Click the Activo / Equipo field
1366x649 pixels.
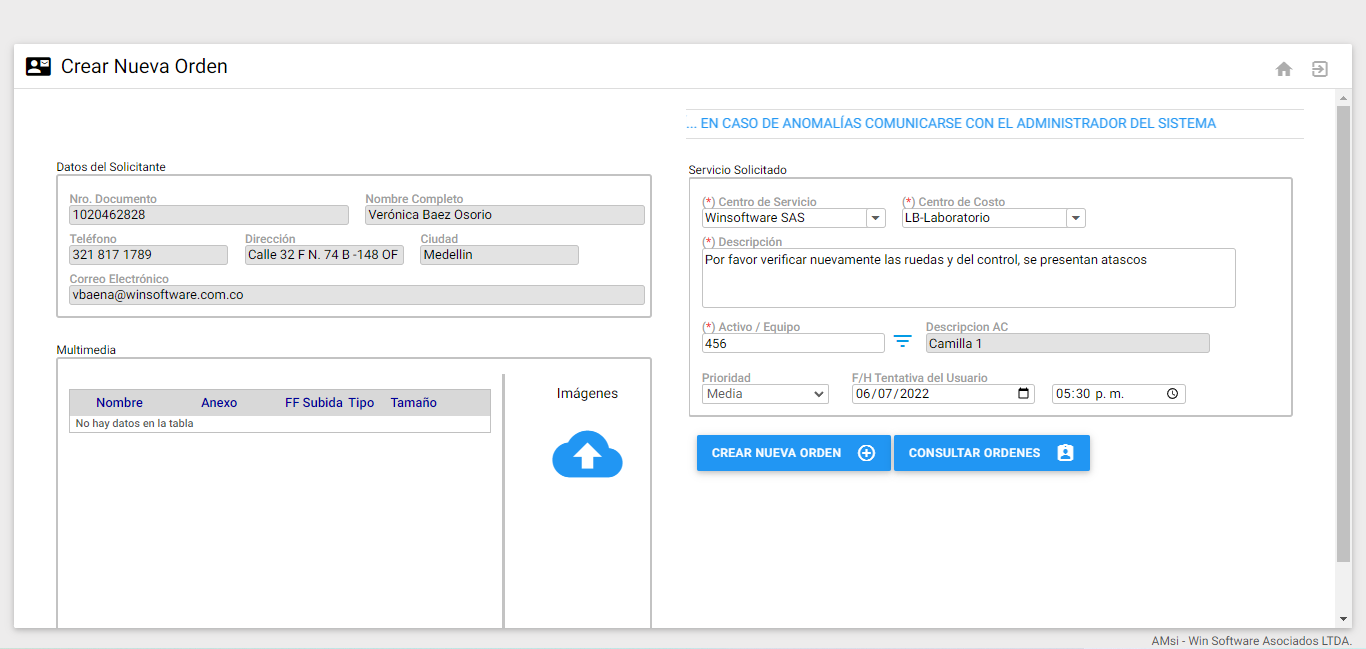pos(793,343)
